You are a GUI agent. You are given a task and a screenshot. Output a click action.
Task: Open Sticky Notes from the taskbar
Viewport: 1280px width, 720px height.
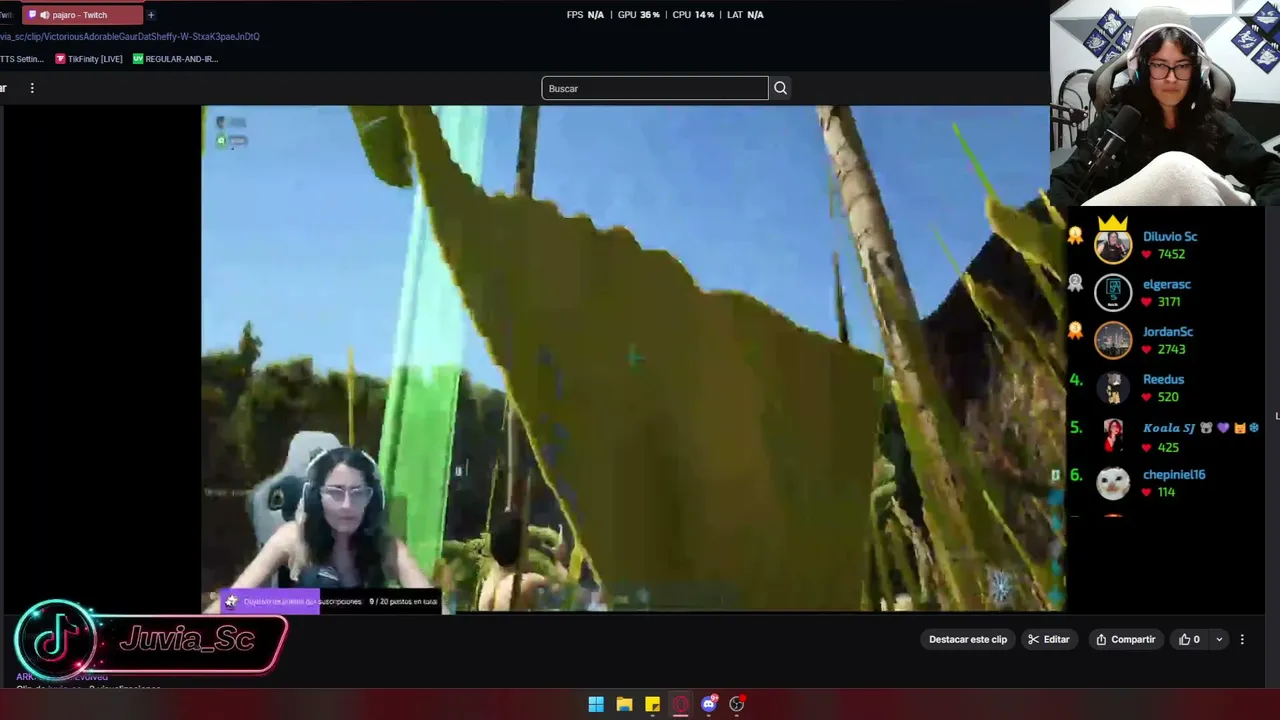(652, 704)
